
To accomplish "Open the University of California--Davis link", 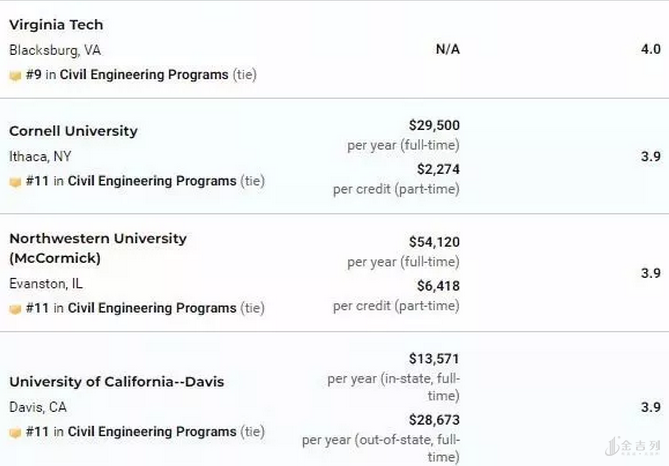I will click(116, 382).
